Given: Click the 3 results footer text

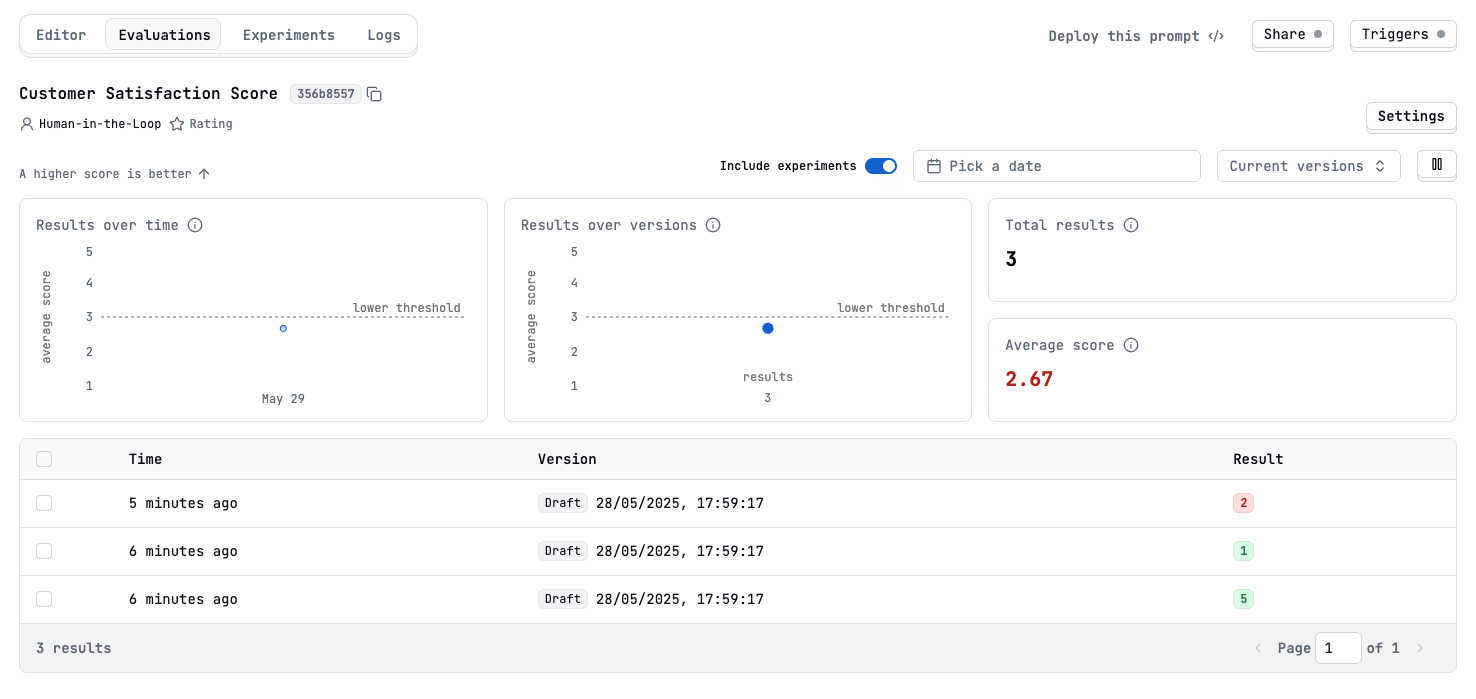Looking at the screenshot, I should coord(74,648).
